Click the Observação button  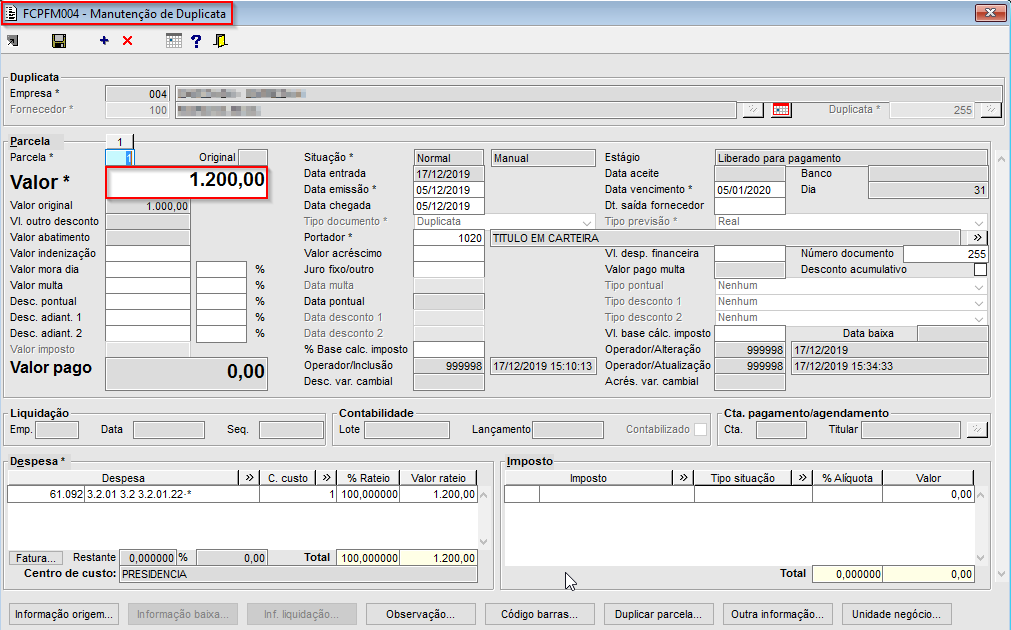click(420, 614)
